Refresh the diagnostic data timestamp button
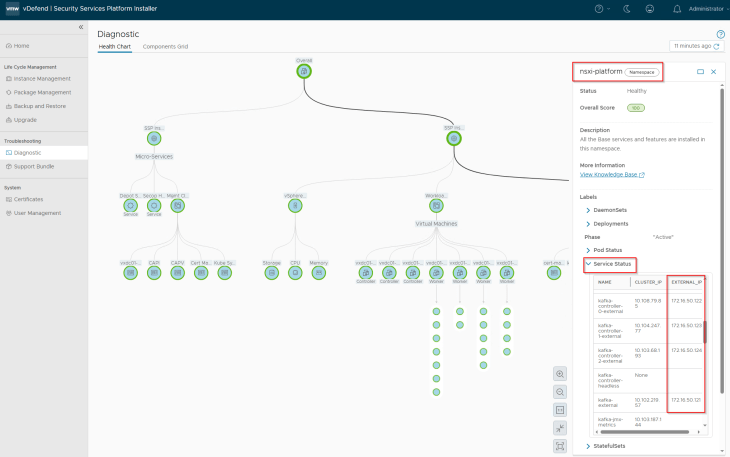The width and height of the screenshot is (730, 457). click(696, 46)
